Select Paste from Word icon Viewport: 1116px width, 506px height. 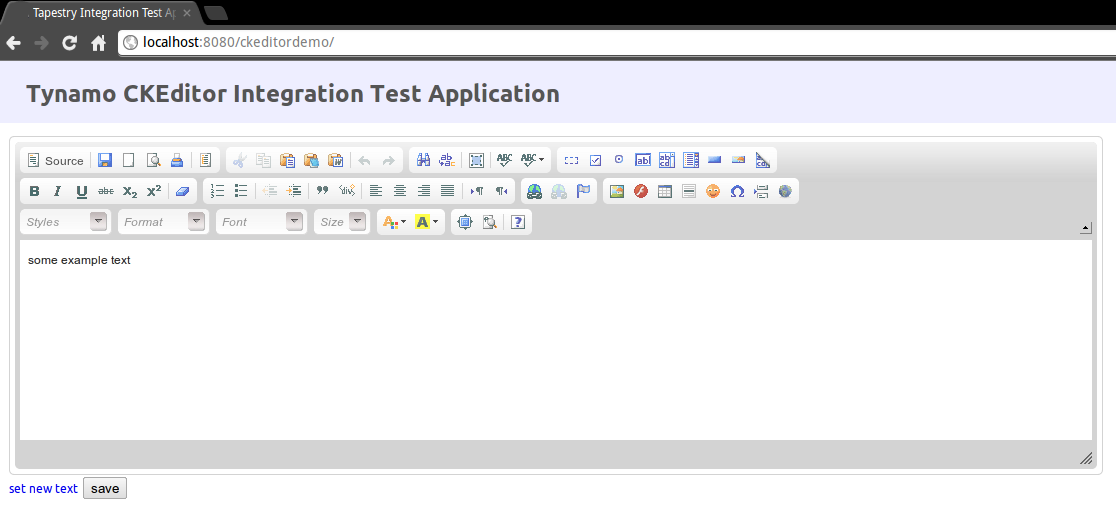pos(335,161)
